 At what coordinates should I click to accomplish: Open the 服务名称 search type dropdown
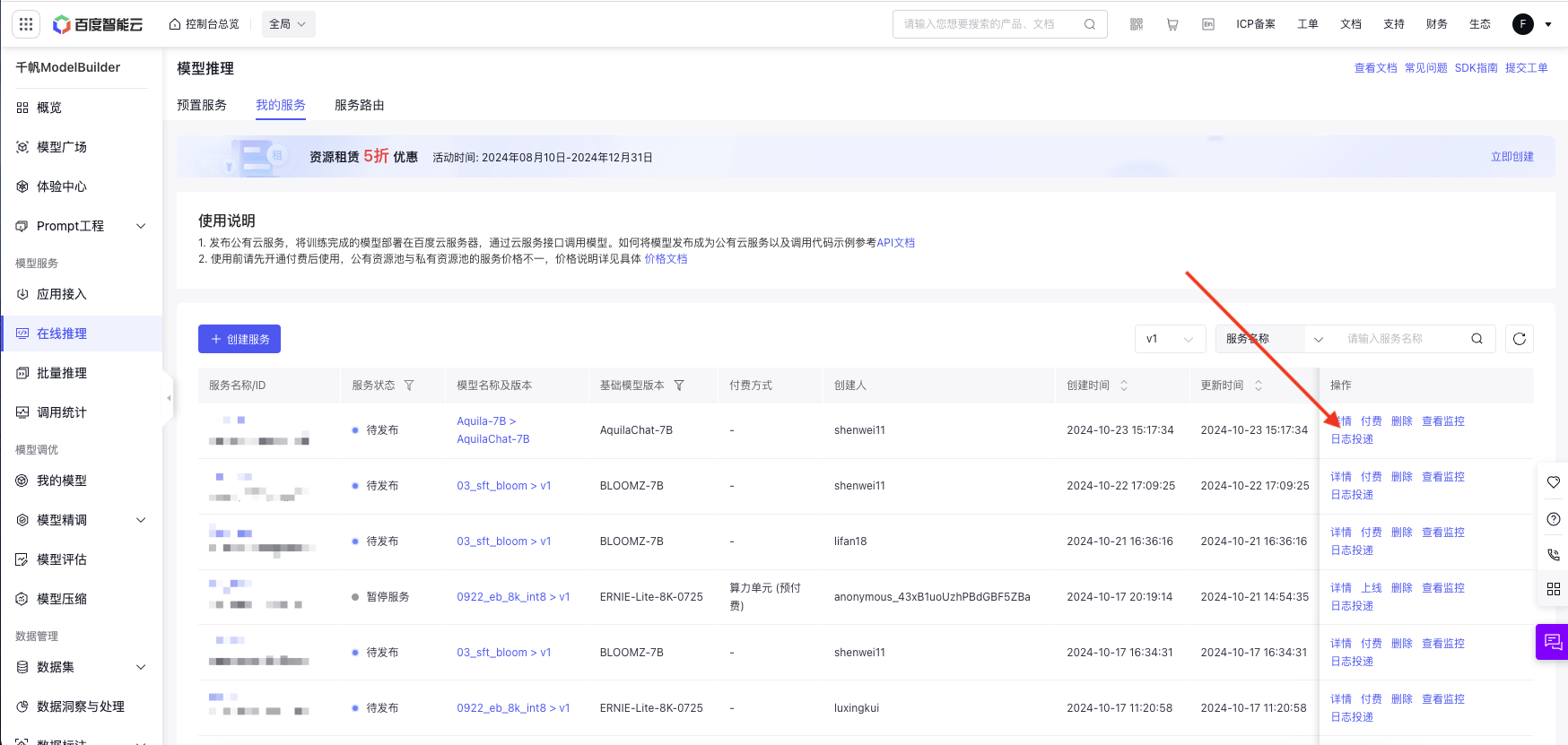[1275, 339]
